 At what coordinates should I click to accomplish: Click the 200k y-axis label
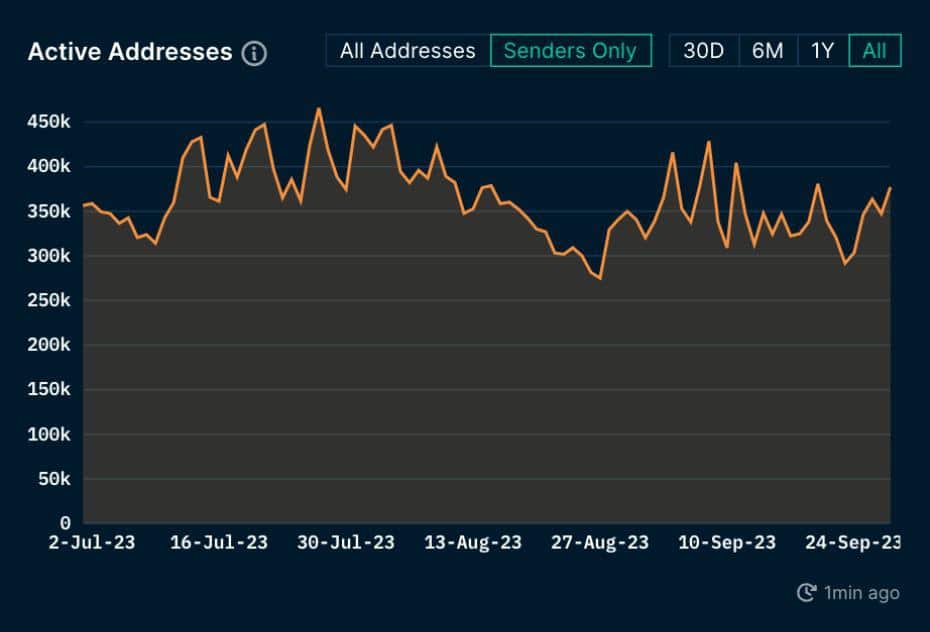49,345
